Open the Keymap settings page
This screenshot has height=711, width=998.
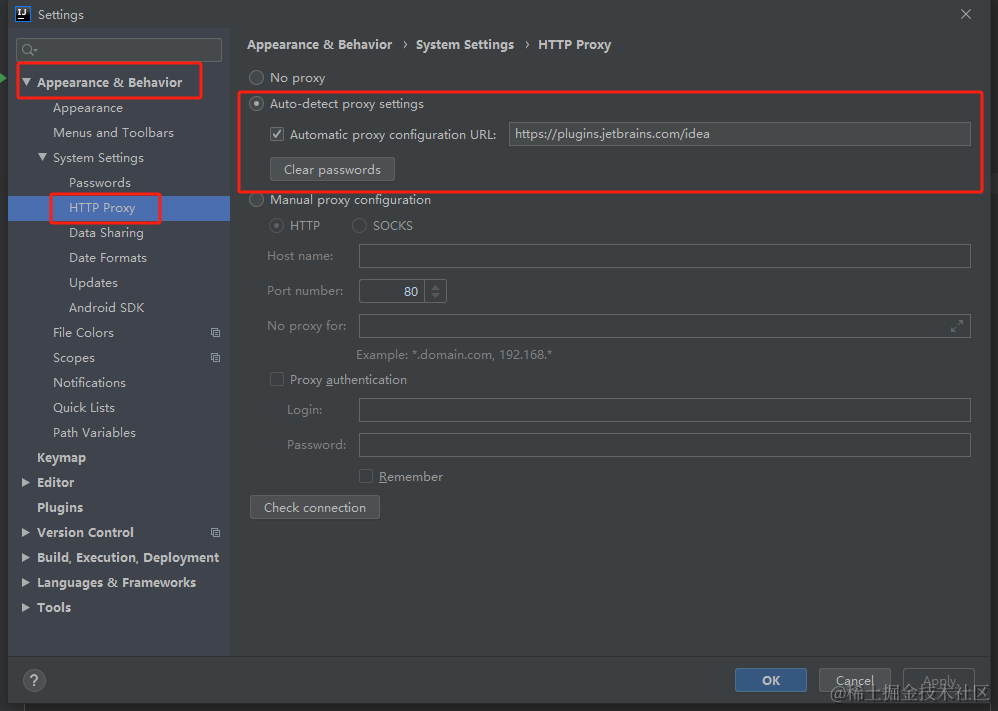(61, 458)
